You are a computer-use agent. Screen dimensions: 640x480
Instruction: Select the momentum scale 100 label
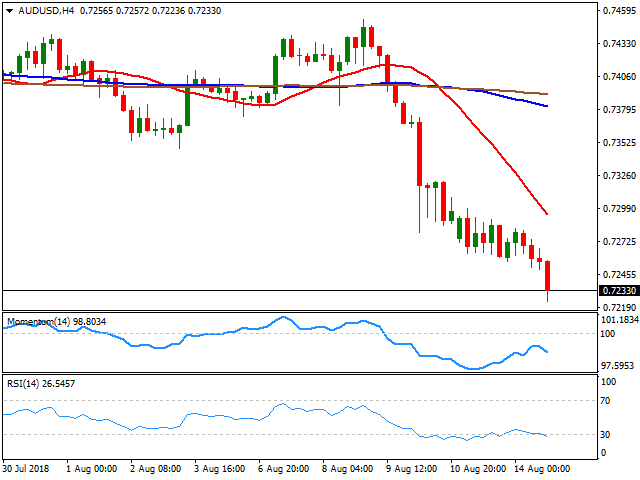[608, 334]
